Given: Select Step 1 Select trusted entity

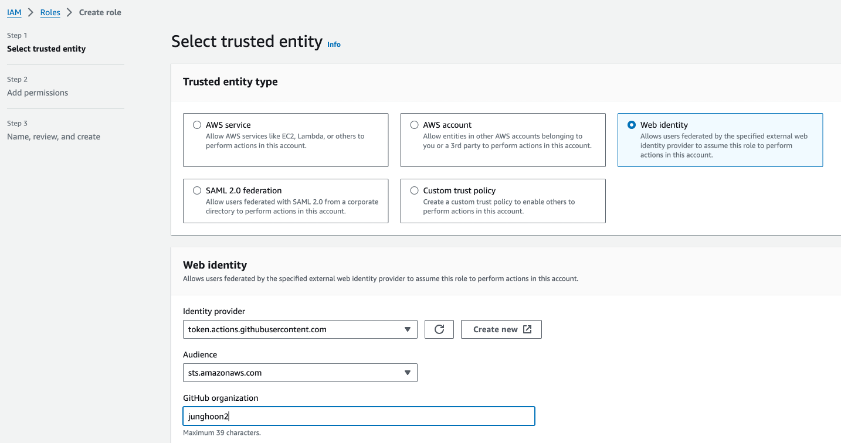Looking at the screenshot, I should [x=46, y=48].
